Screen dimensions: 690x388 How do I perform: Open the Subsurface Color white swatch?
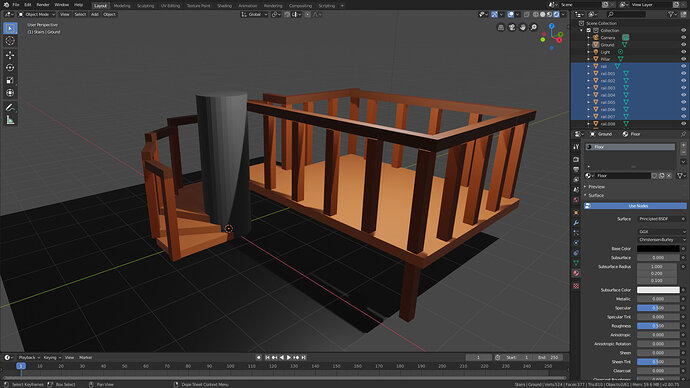(658, 290)
